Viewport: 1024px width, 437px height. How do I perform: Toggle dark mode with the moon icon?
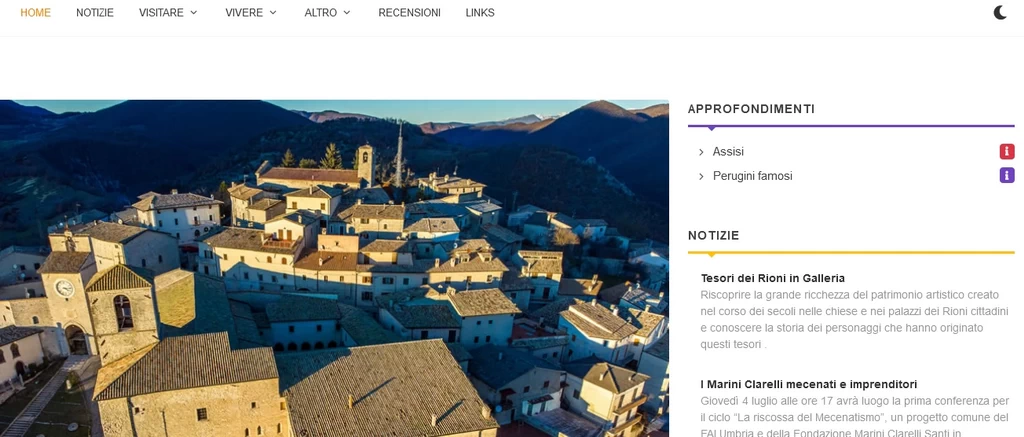1000,12
